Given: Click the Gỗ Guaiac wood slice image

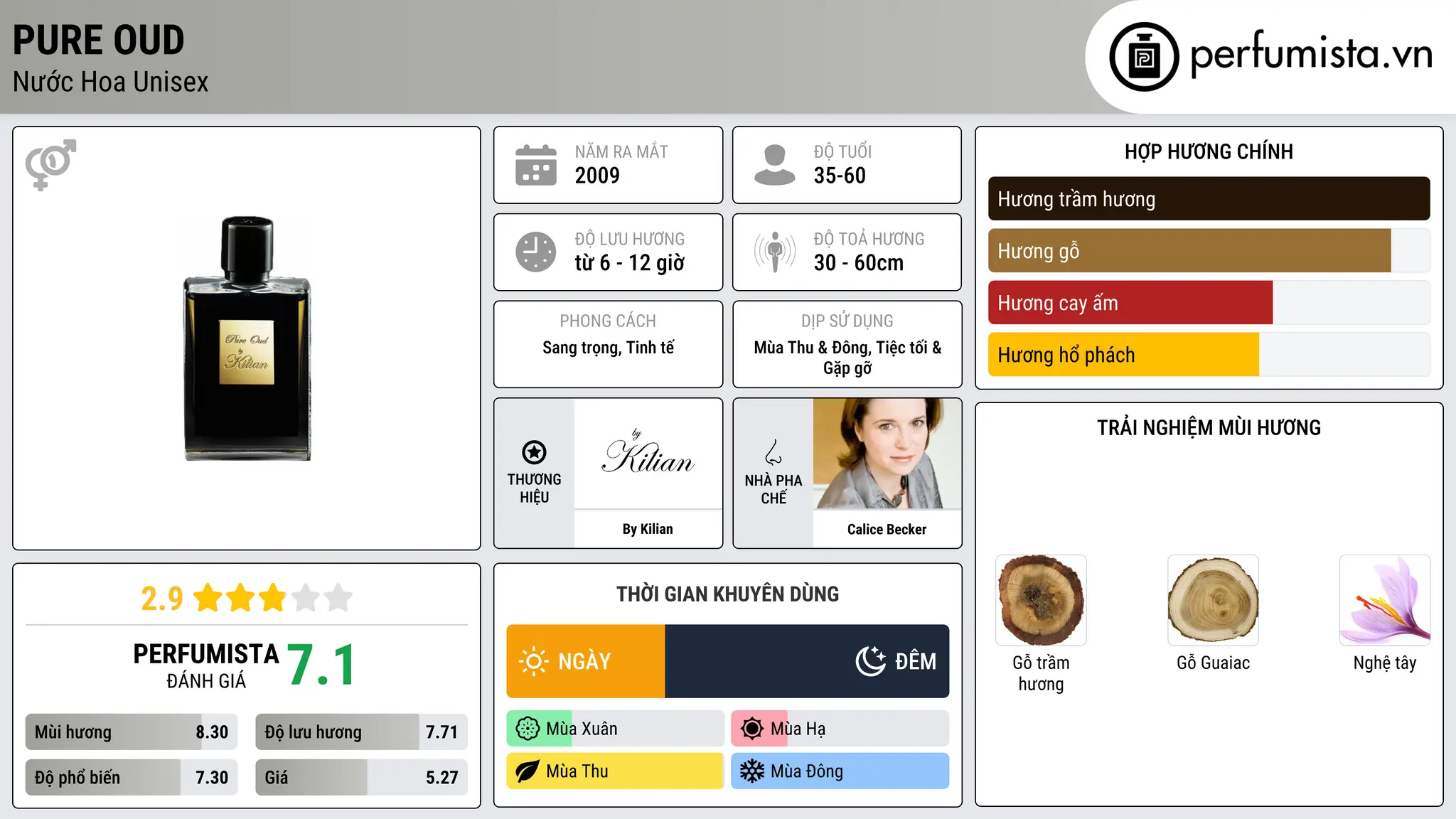Looking at the screenshot, I should pos(1213,600).
